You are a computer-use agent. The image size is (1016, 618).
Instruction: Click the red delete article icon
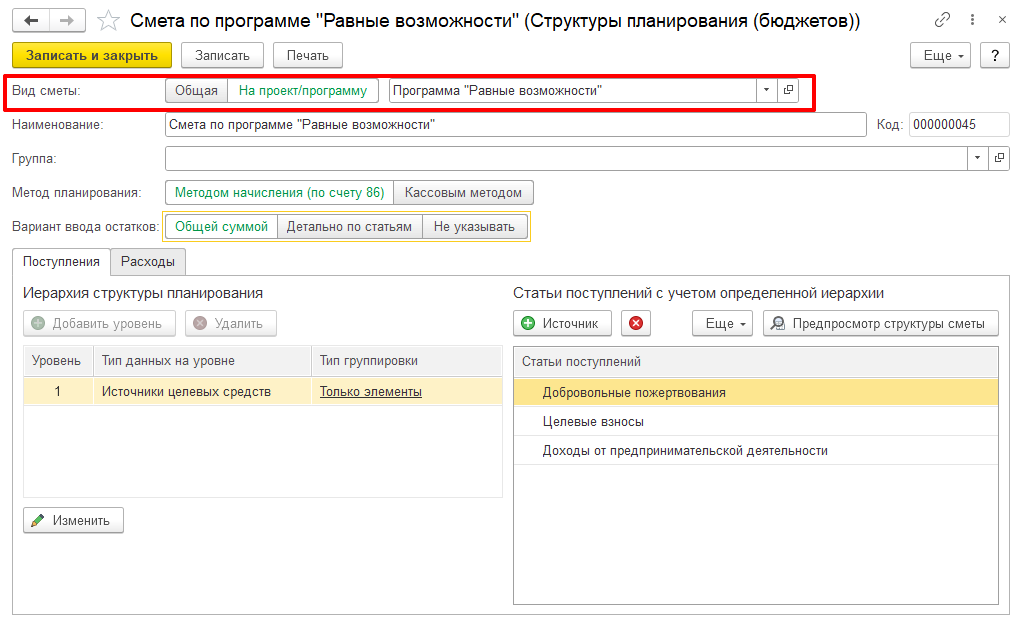click(636, 323)
